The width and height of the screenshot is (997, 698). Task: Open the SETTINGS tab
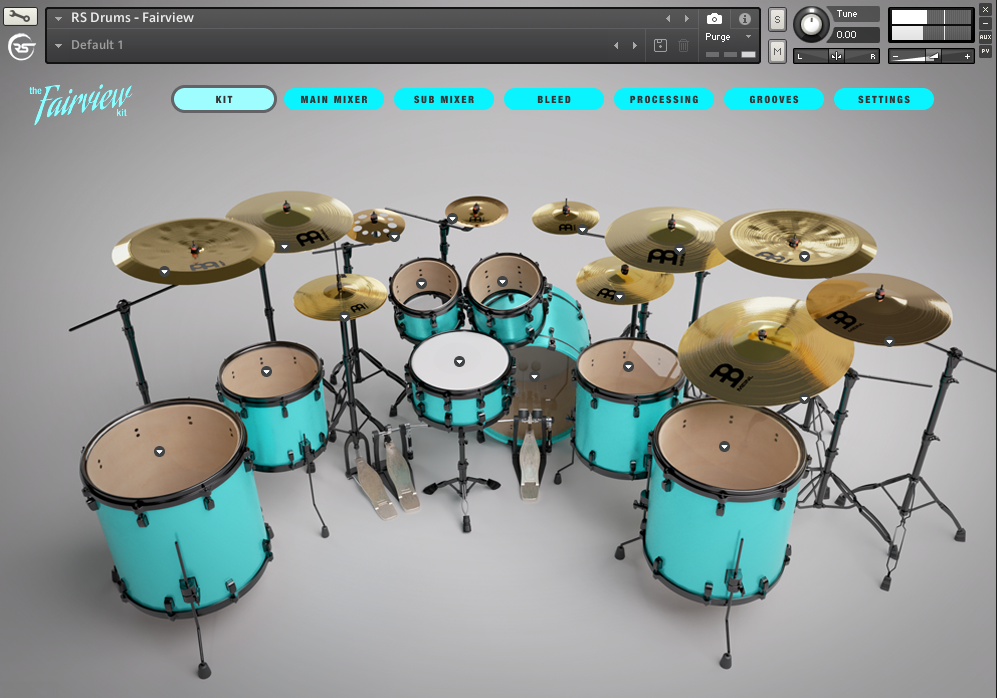pyautogui.click(x=884, y=99)
